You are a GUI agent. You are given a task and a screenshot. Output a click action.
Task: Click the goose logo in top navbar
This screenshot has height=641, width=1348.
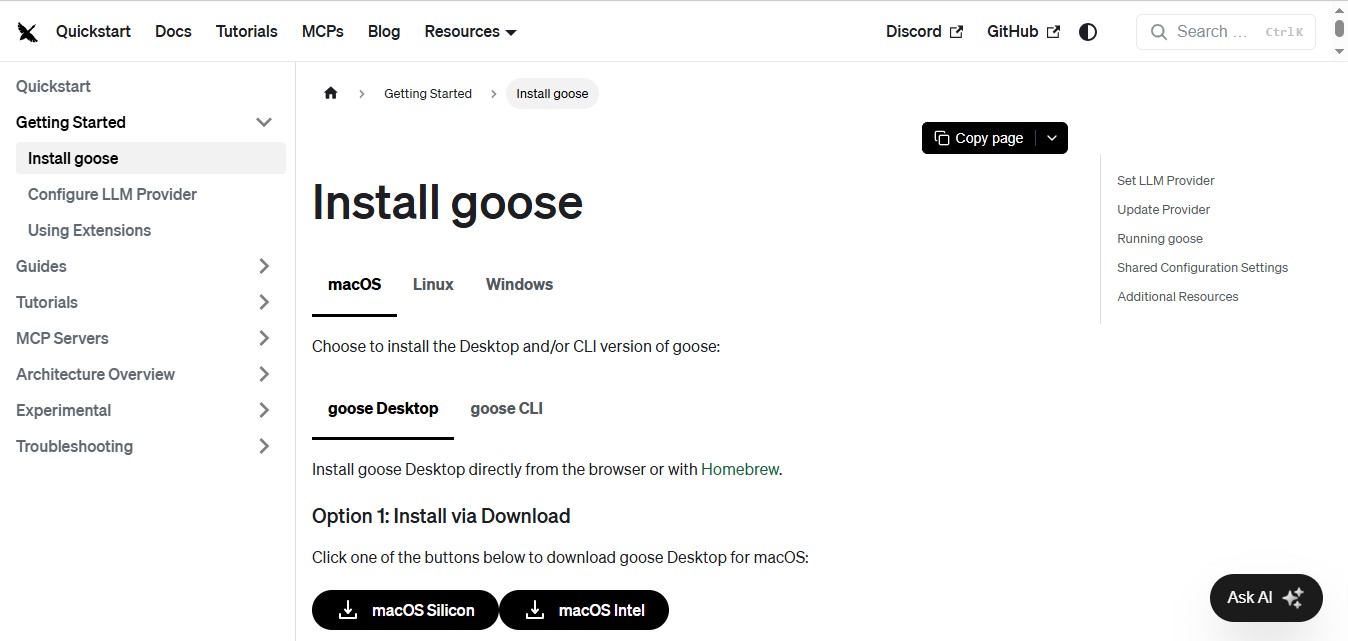click(x=27, y=31)
